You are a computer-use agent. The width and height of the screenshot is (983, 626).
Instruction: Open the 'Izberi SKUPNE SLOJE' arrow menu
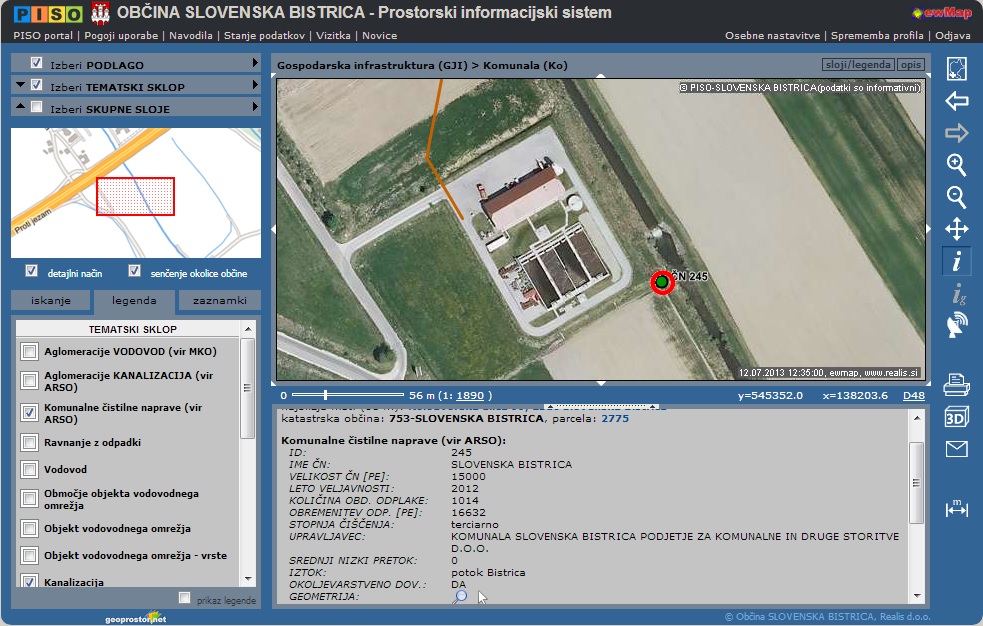coord(256,108)
